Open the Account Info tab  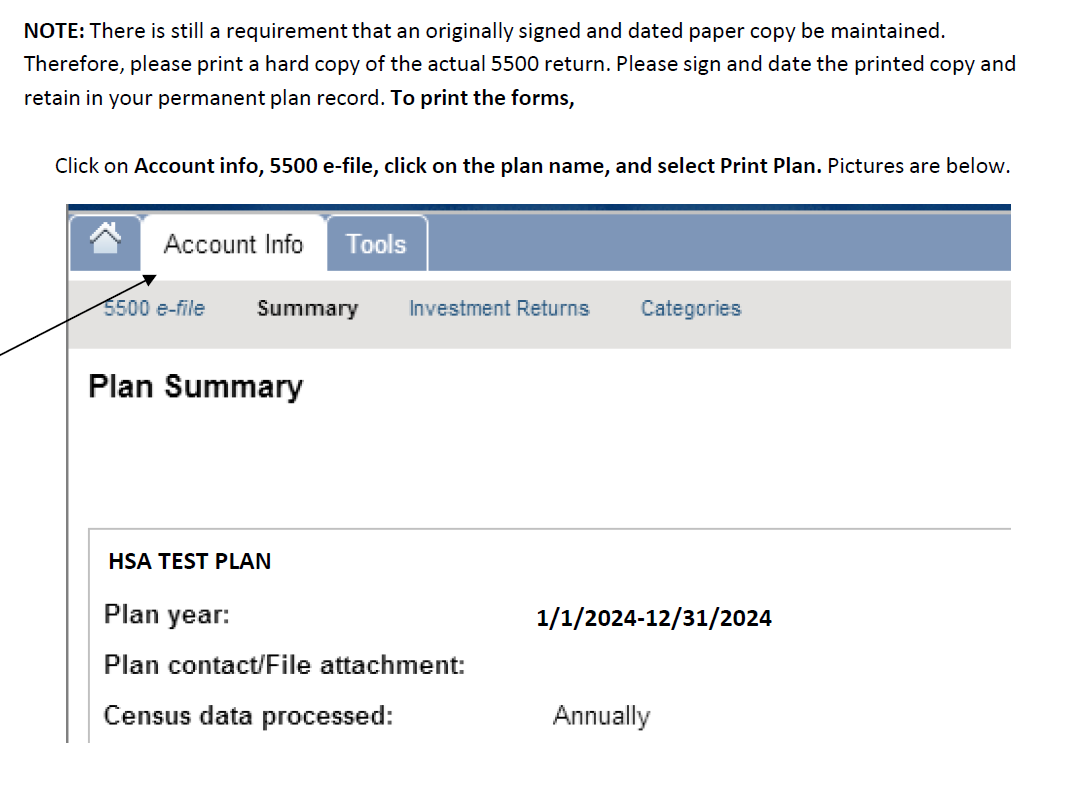pyautogui.click(x=233, y=244)
